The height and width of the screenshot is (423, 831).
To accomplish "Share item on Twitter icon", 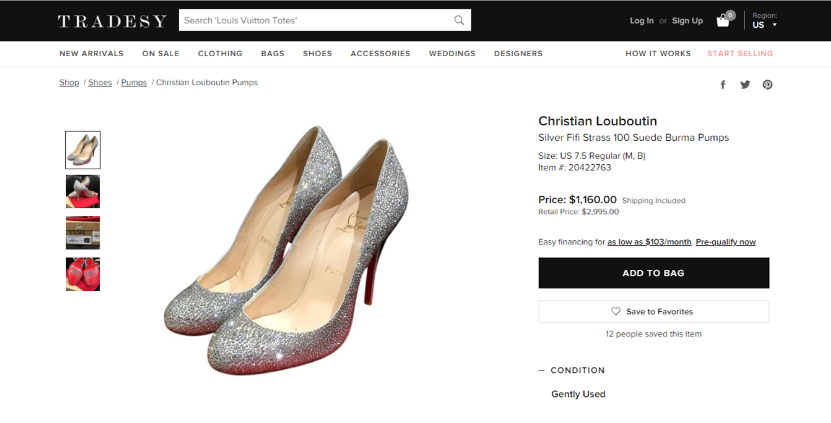I will point(745,84).
